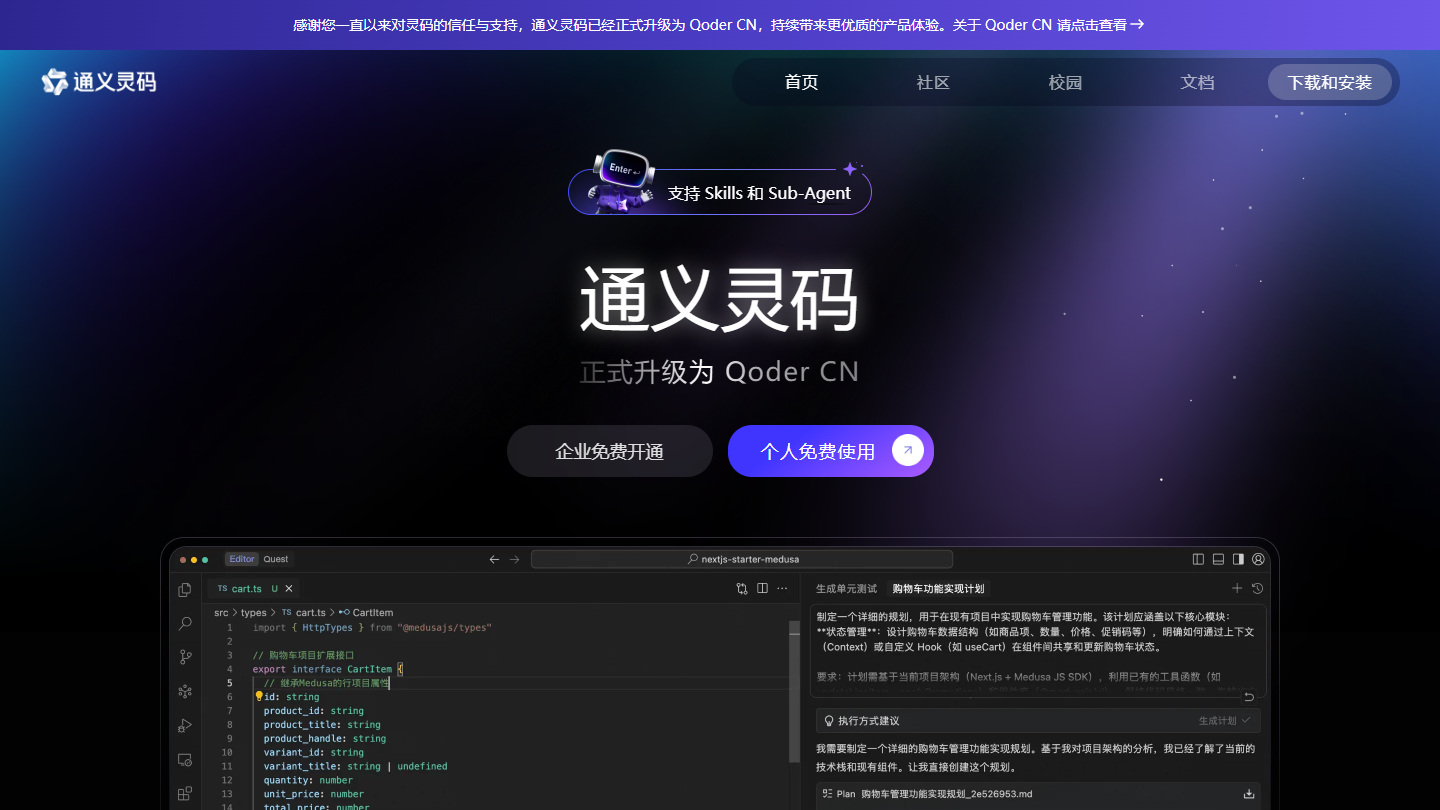The height and width of the screenshot is (810, 1440).
Task: Click the 企业免费开通 button
Action: pos(610,451)
